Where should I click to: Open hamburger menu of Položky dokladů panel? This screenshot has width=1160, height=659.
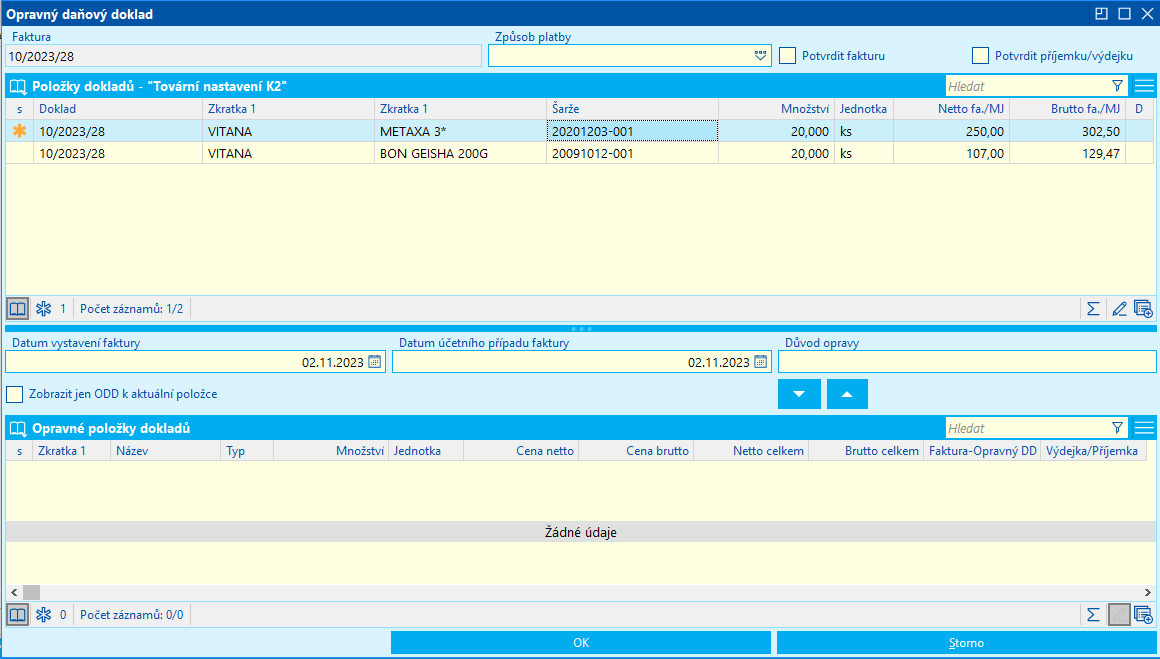(x=1144, y=86)
